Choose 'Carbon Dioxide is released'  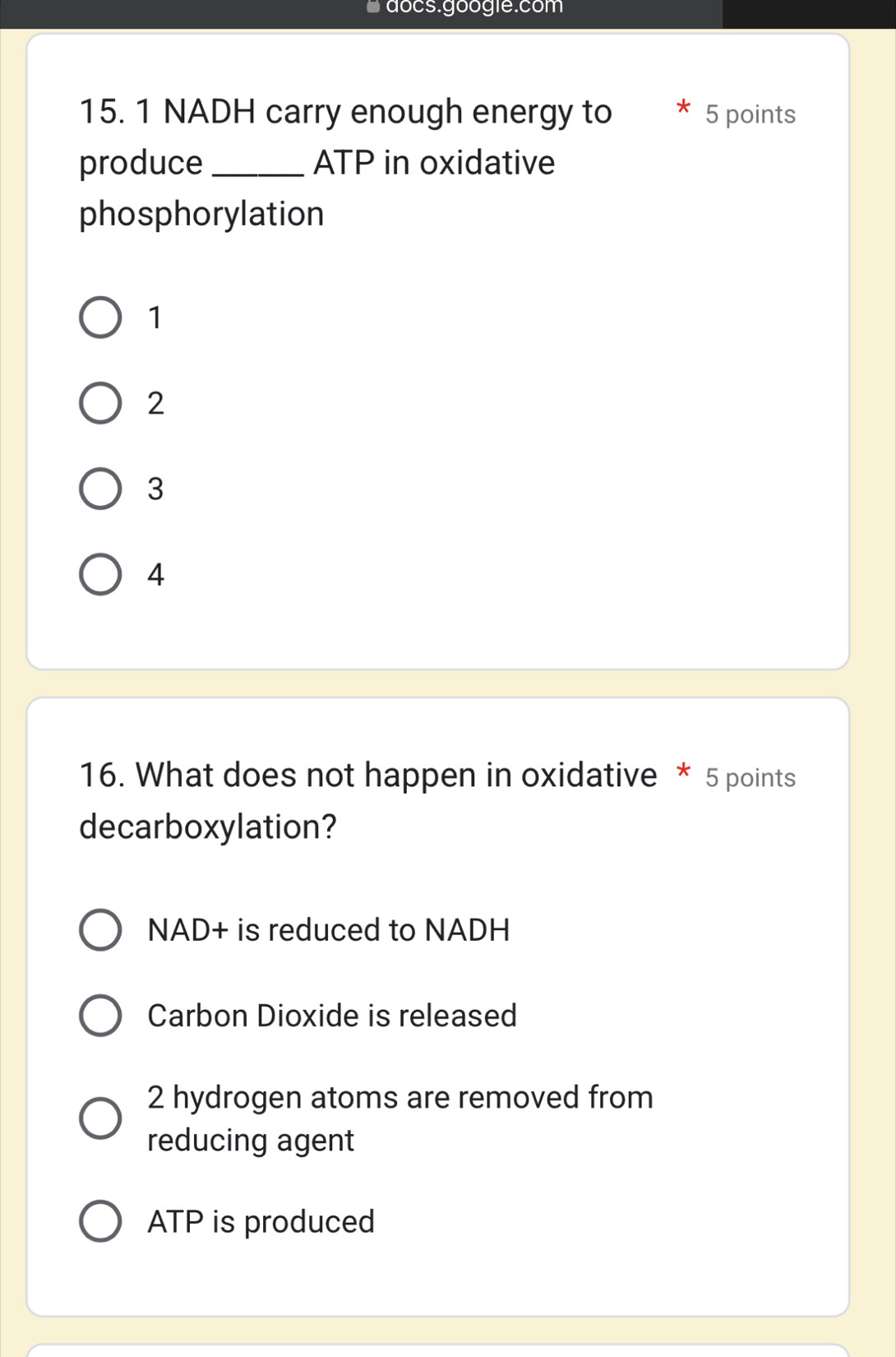click(100, 1016)
